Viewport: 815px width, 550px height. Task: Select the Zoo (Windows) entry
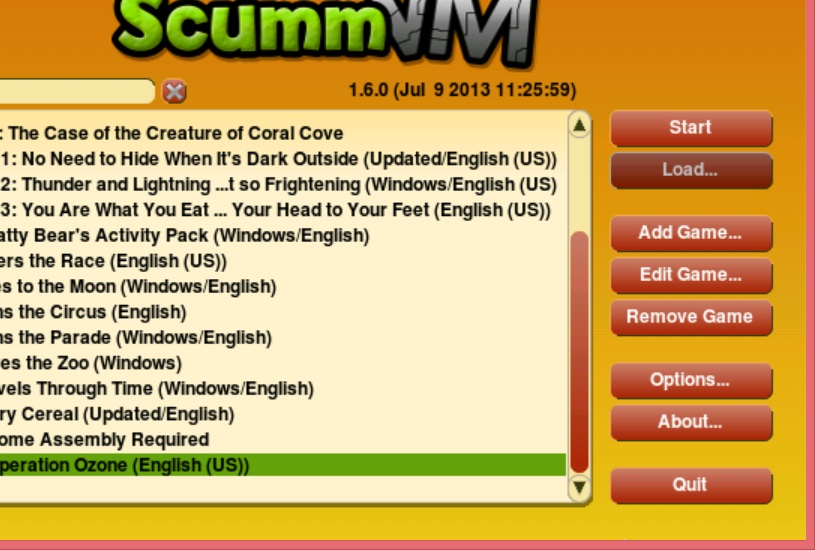click(x=283, y=362)
